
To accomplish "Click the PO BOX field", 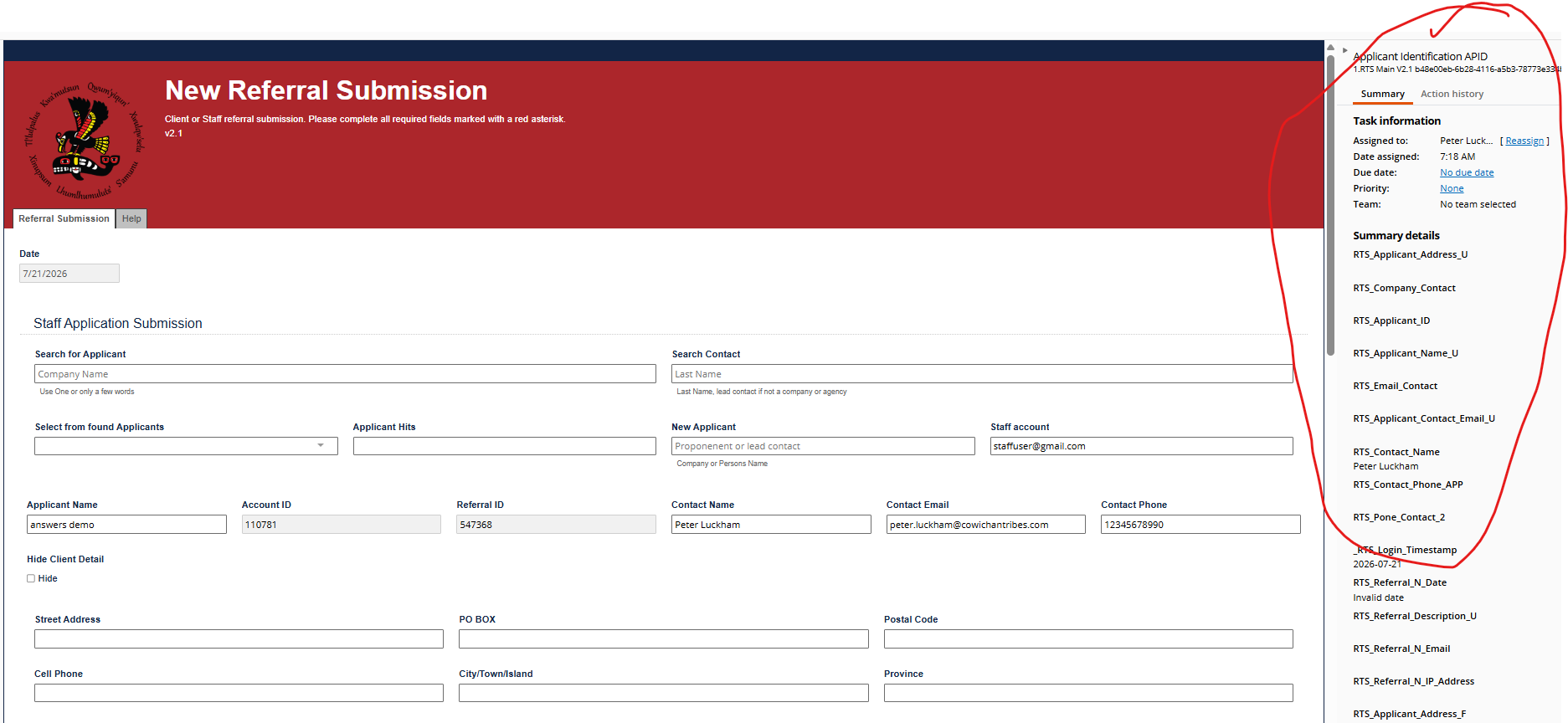I will click(664, 639).
